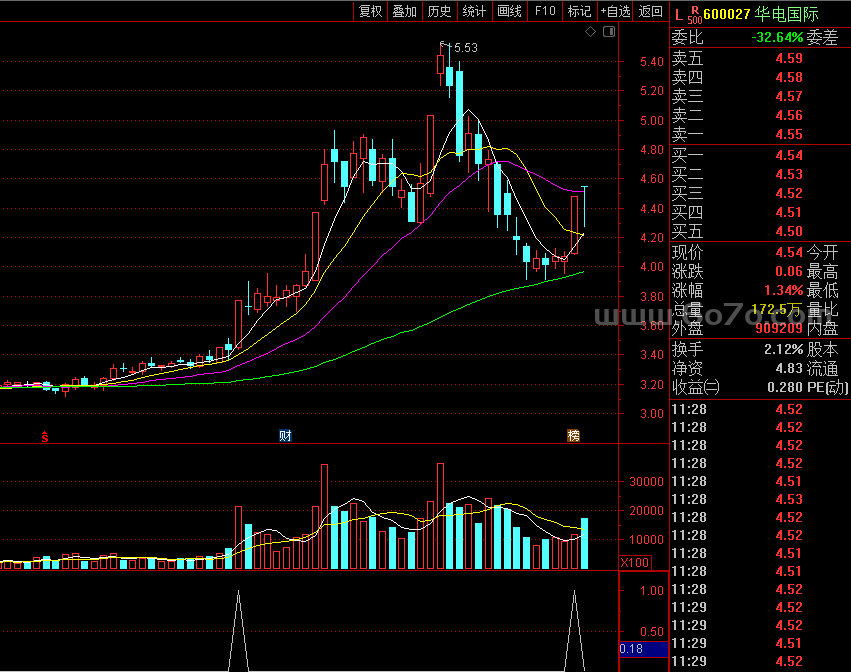Click the 30000 volume axis label
This screenshot has width=851, height=672.
pos(646,482)
